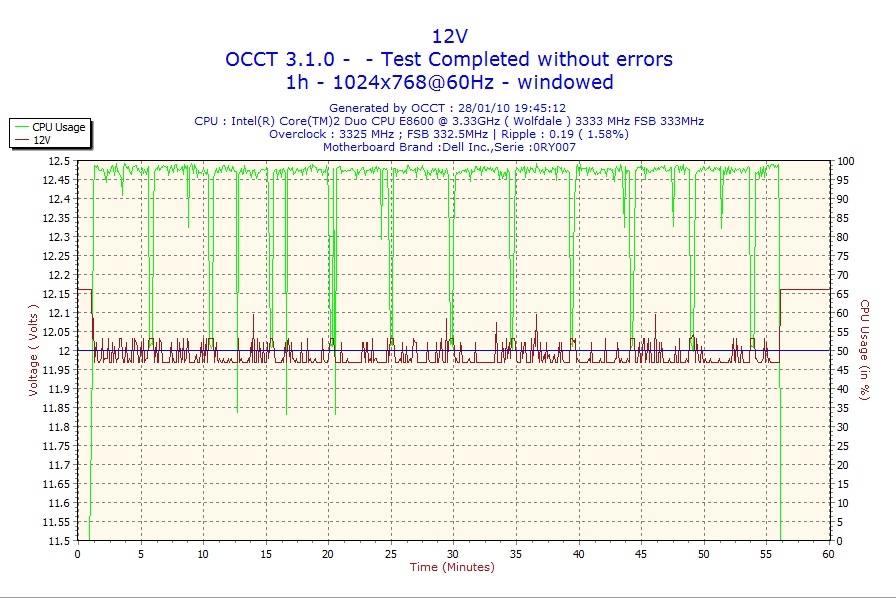Click the 12.35 voltage axis label

[56, 218]
